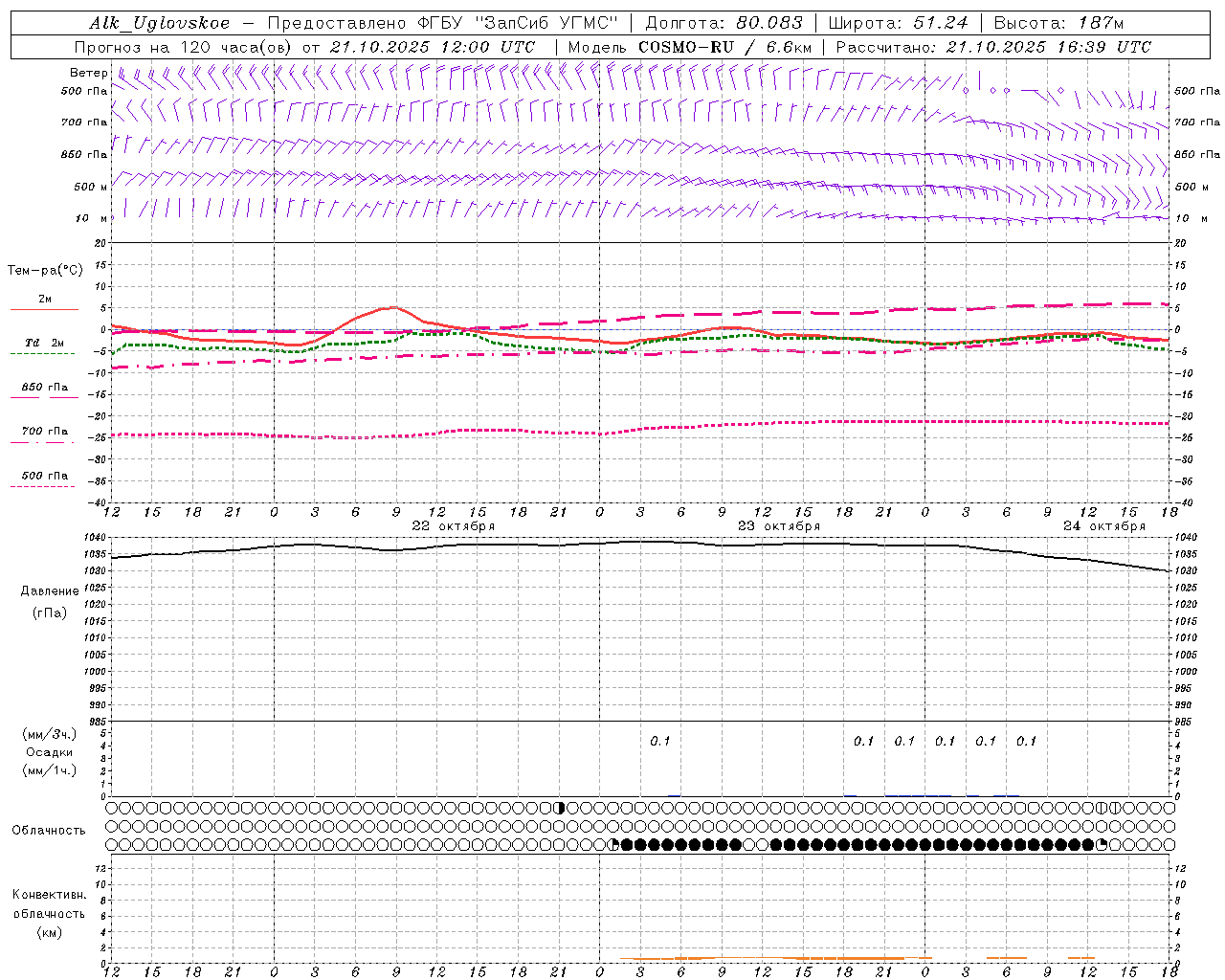Click the dotted line swatch under legend '500 гПа'
Image resolution: width=1225 pixels, height=980 pixels.
(x=43, y=486)
